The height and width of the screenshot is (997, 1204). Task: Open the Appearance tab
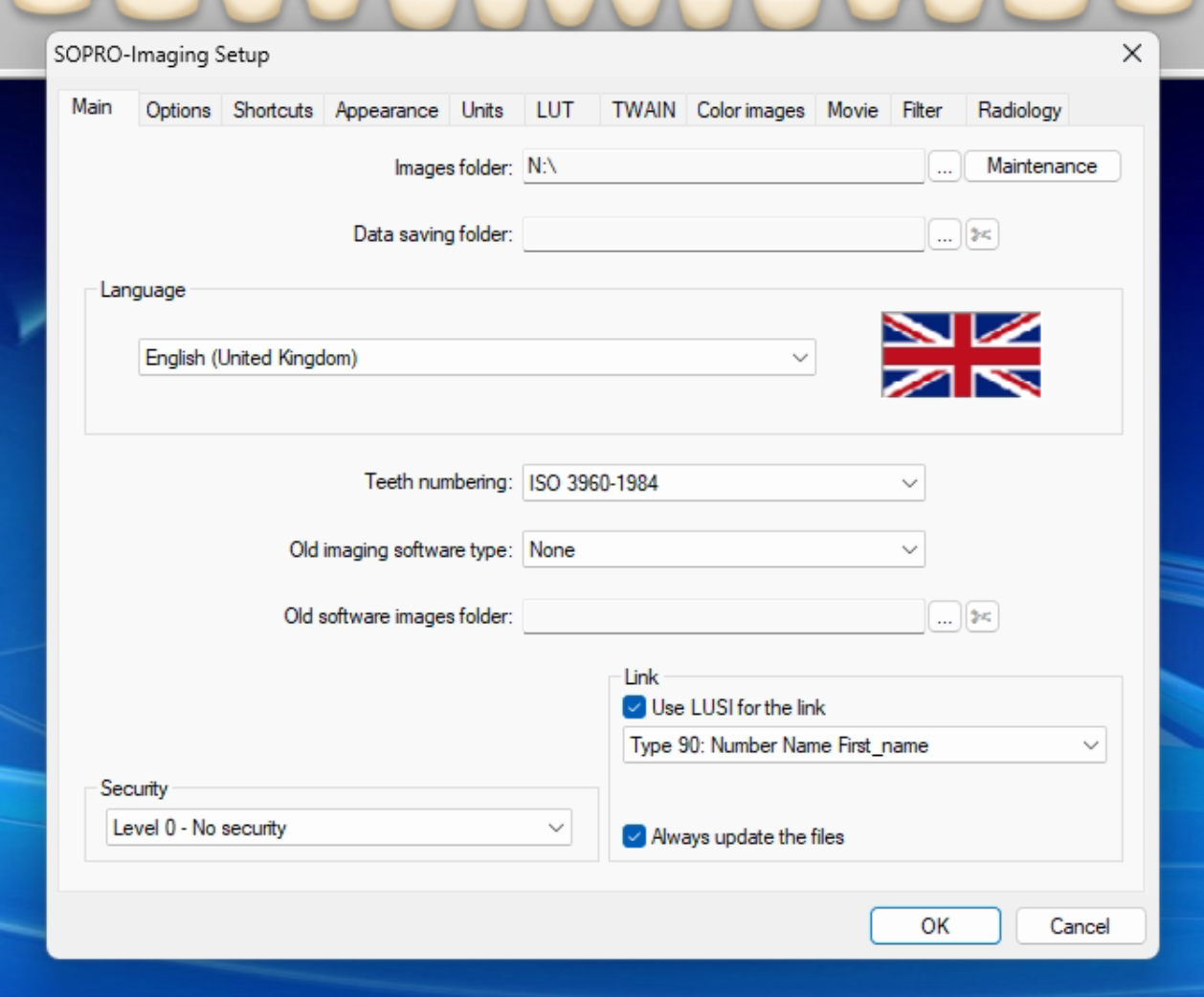tap(387, 110)
